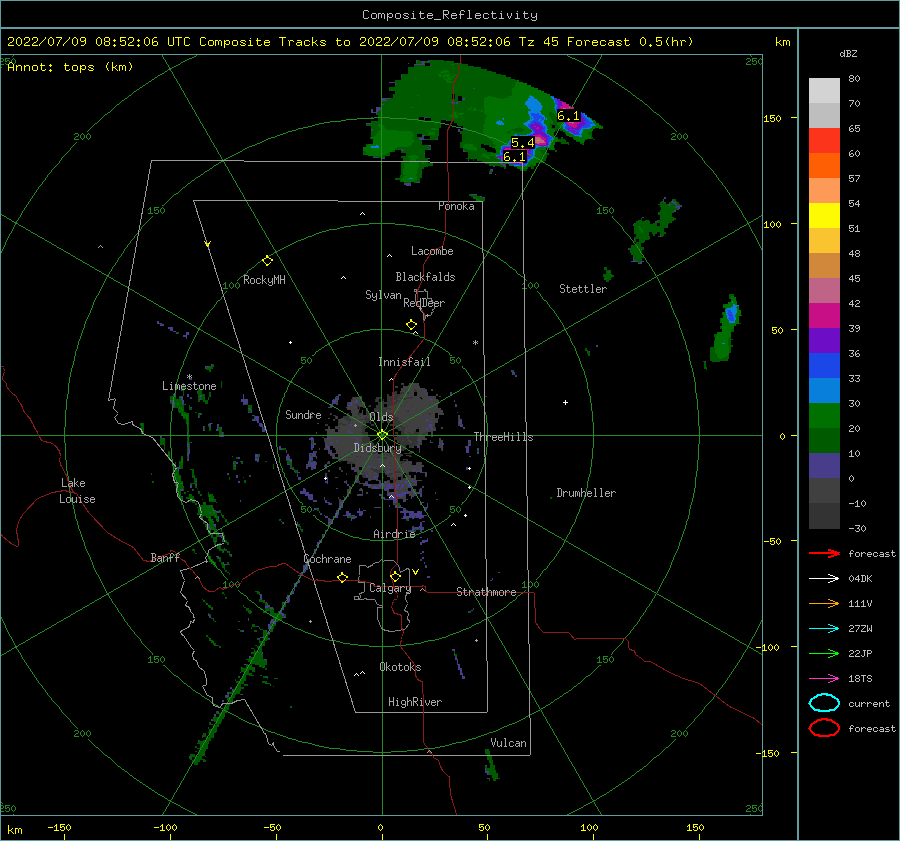The width and height of the screenshot is (900, 841).
Task: Click the RedDeer city label
Action: [424, 303]
